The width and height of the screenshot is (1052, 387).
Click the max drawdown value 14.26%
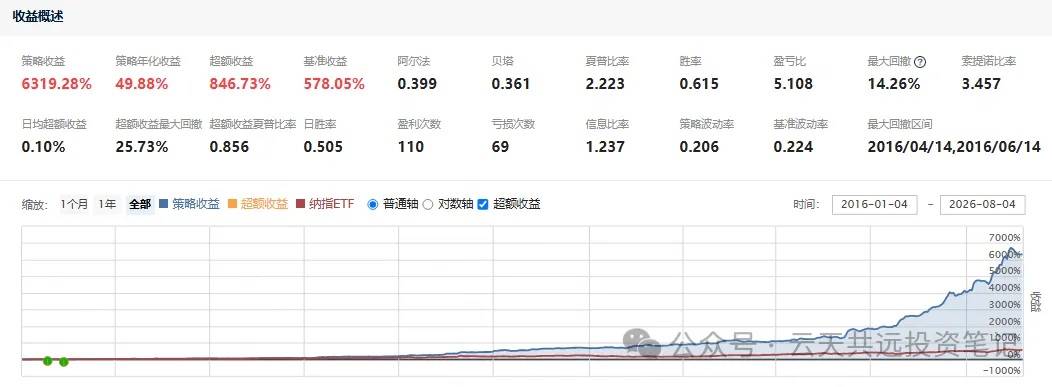894,84
